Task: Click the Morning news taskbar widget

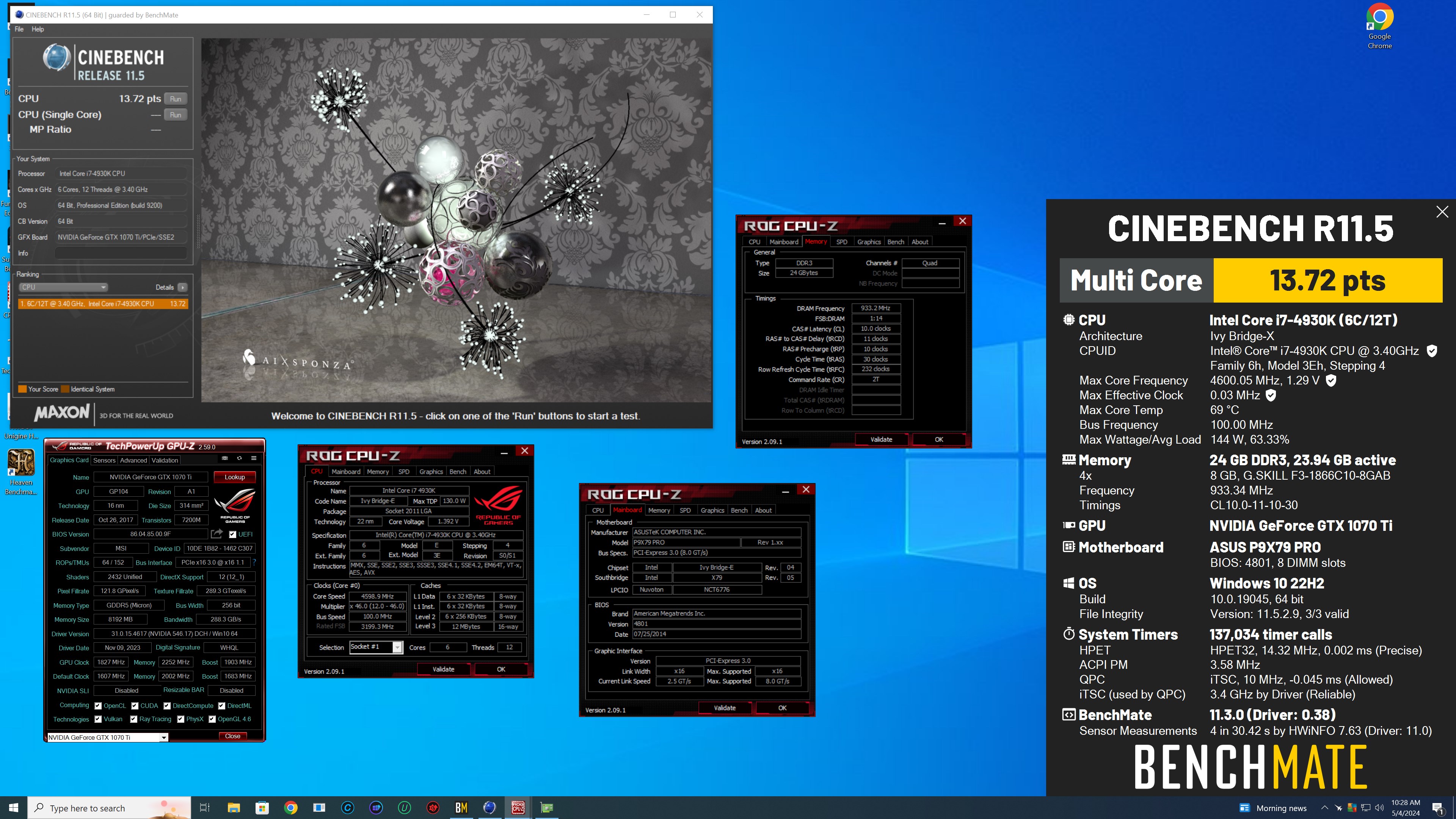Action: click(1273, 808)
